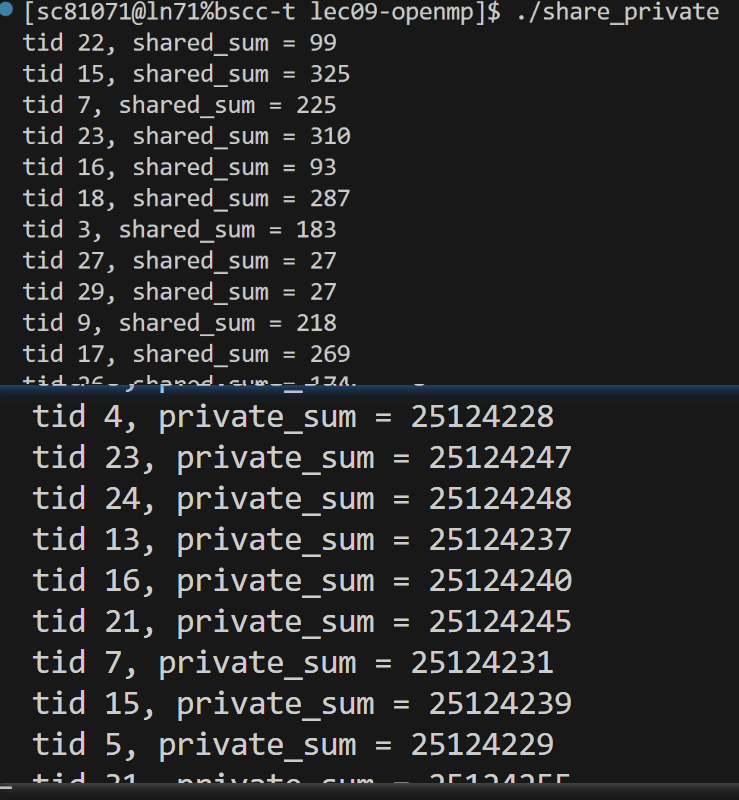Click line tid 29 shared_sum 27
Image resolution: width=739 pixels, height=800 pixels.
(x=180, y=292)
